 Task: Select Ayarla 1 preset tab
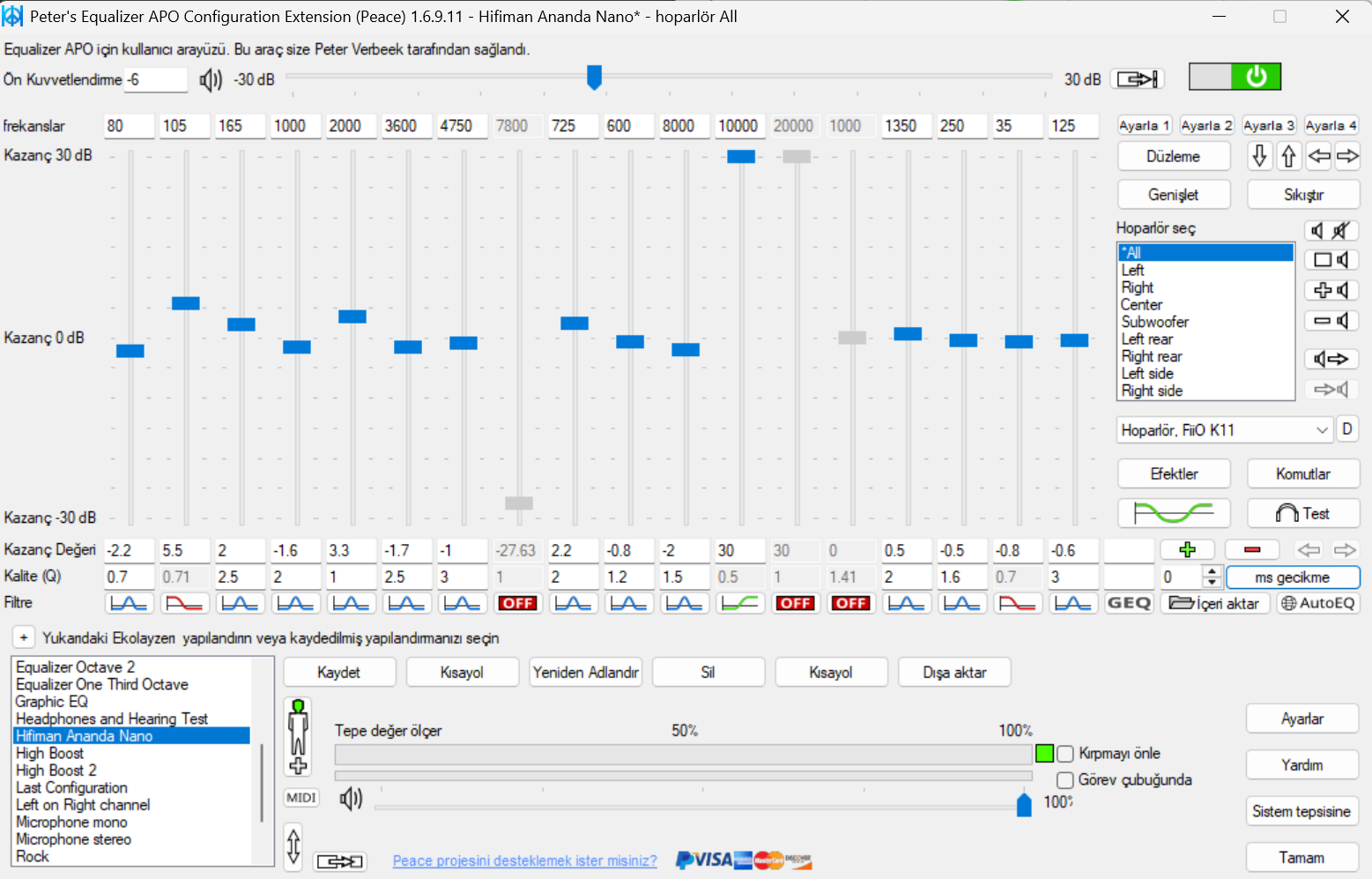pos(1145,125)
